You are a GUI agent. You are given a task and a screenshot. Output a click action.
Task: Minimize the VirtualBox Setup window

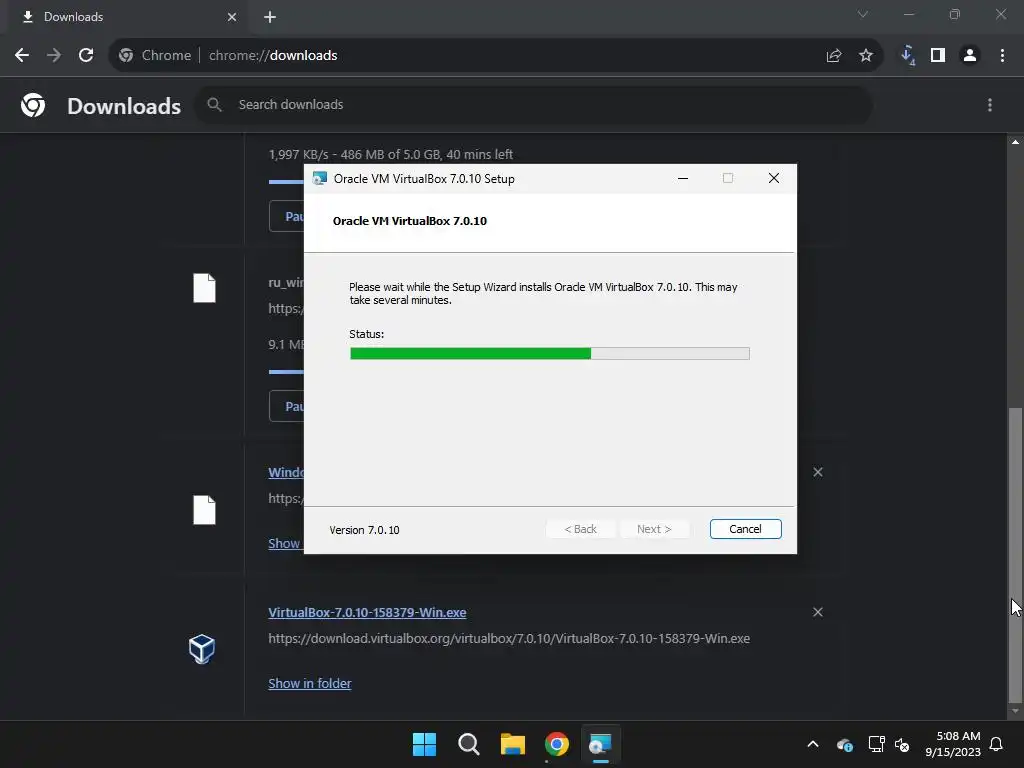682,178
